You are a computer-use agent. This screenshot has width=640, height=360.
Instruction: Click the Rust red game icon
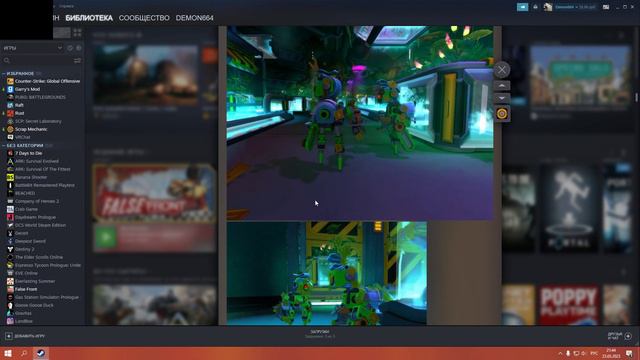click(x=10, y=113)
